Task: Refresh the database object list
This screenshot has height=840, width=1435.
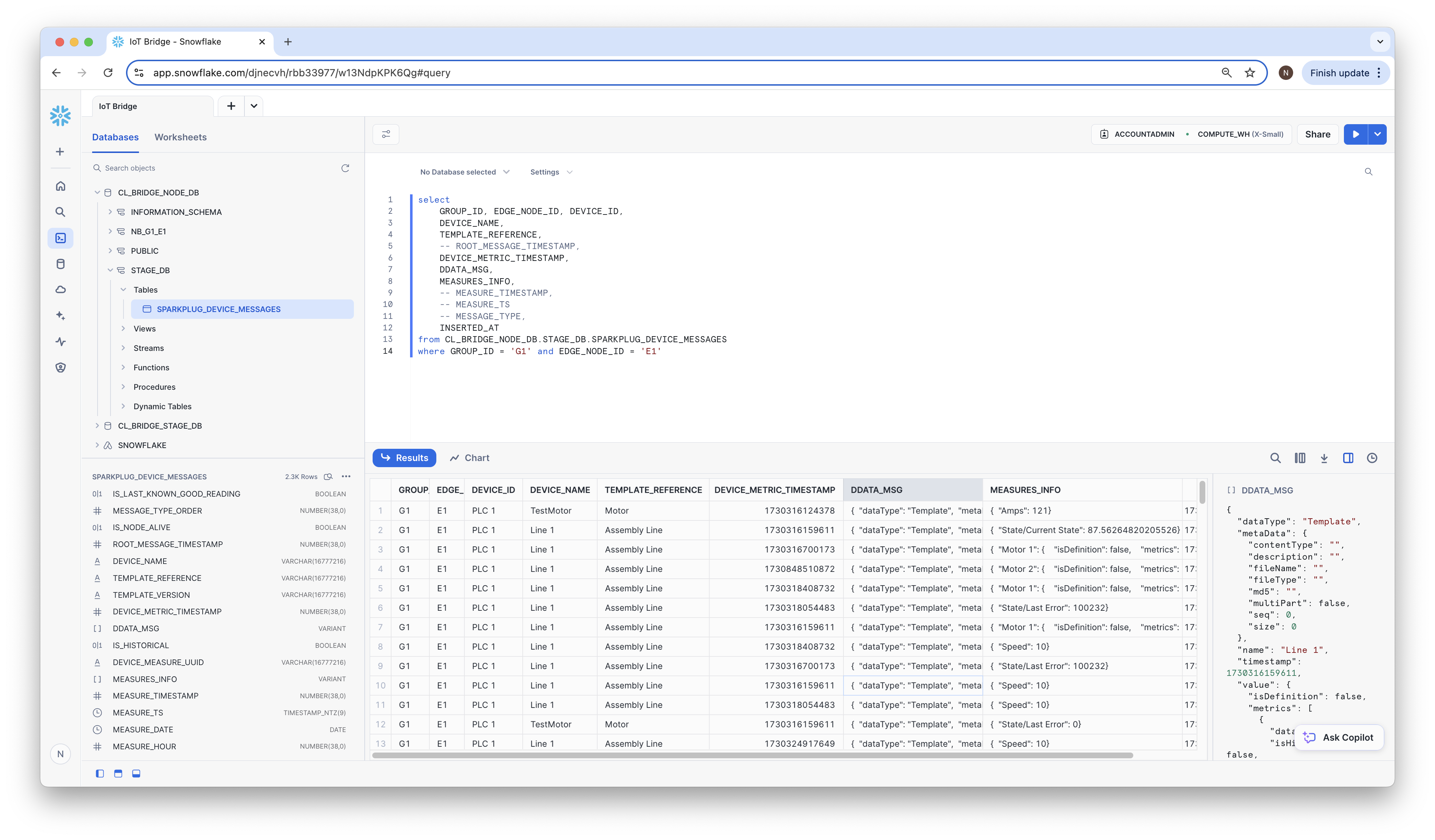Action: (x=345, y=168)
